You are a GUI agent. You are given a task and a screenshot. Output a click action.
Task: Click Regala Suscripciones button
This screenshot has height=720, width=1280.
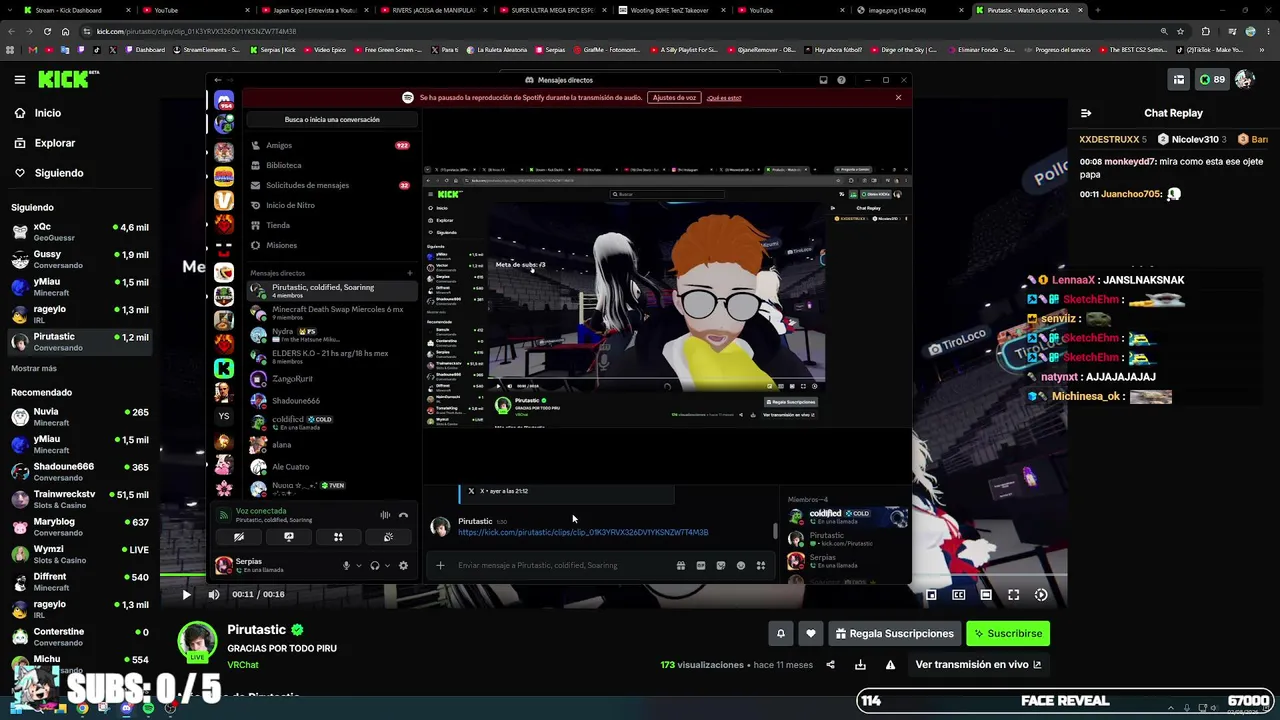(895, 633)
